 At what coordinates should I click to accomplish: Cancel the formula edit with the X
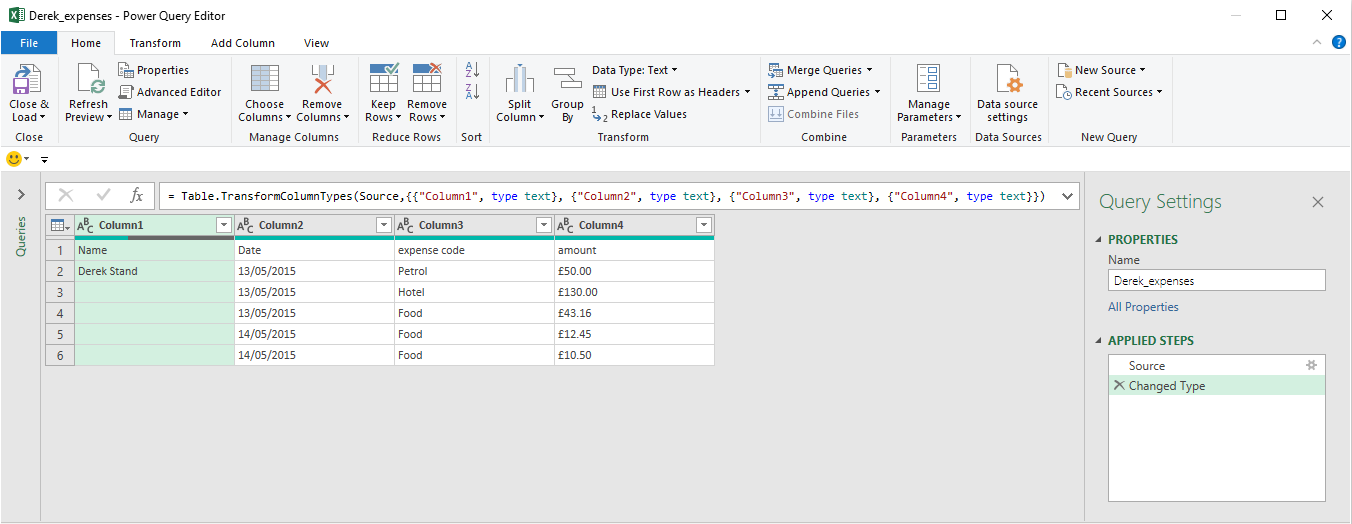(66, 196)
